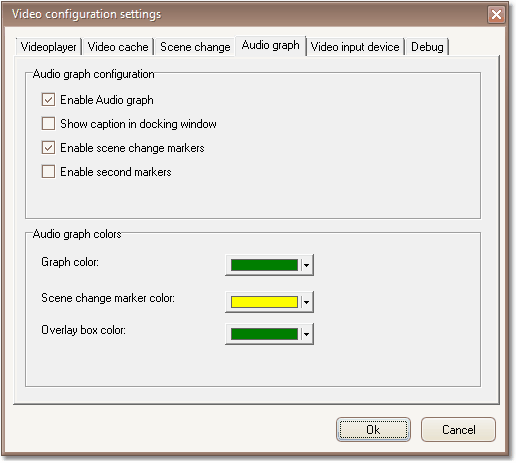Select the Audio graph tab

point(270,45)
